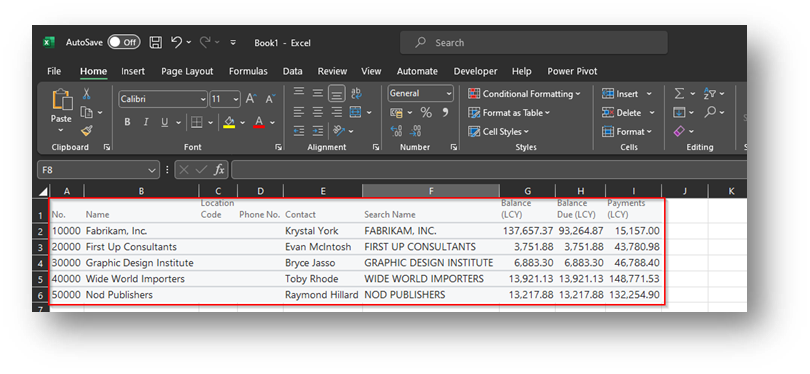
Task: Center text horizontally
Action: pyautogui.click(x=318, y=112)
